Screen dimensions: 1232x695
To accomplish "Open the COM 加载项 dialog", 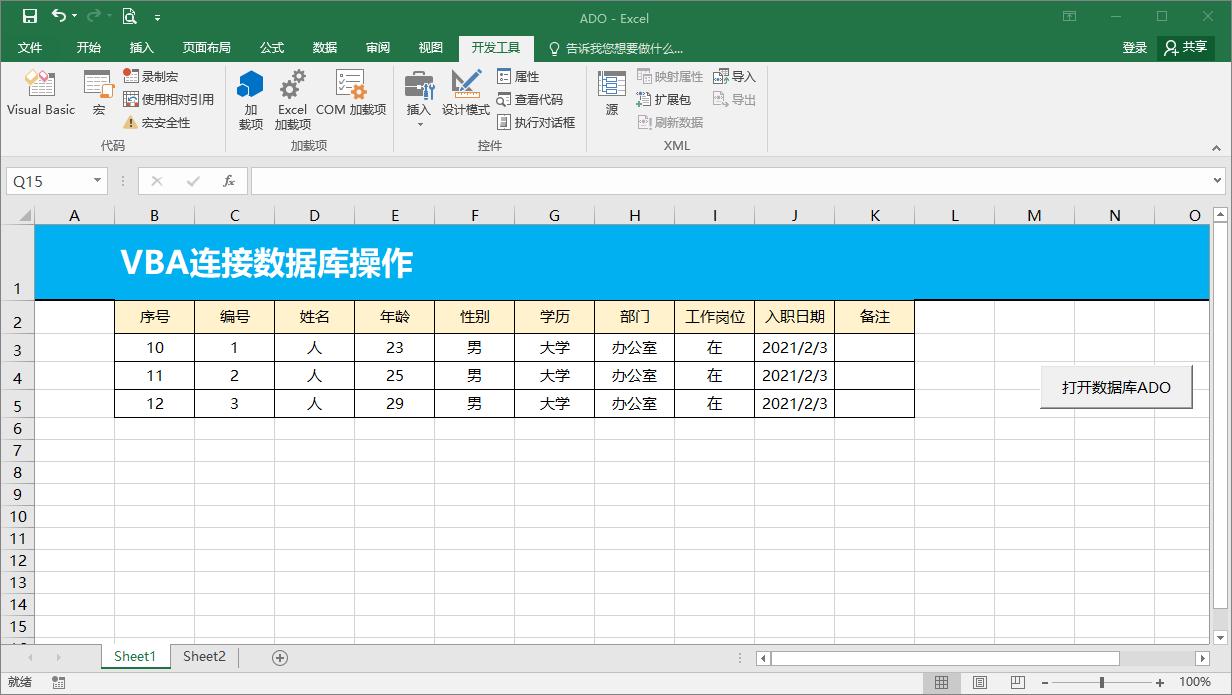I will click(x=350, y=95).
